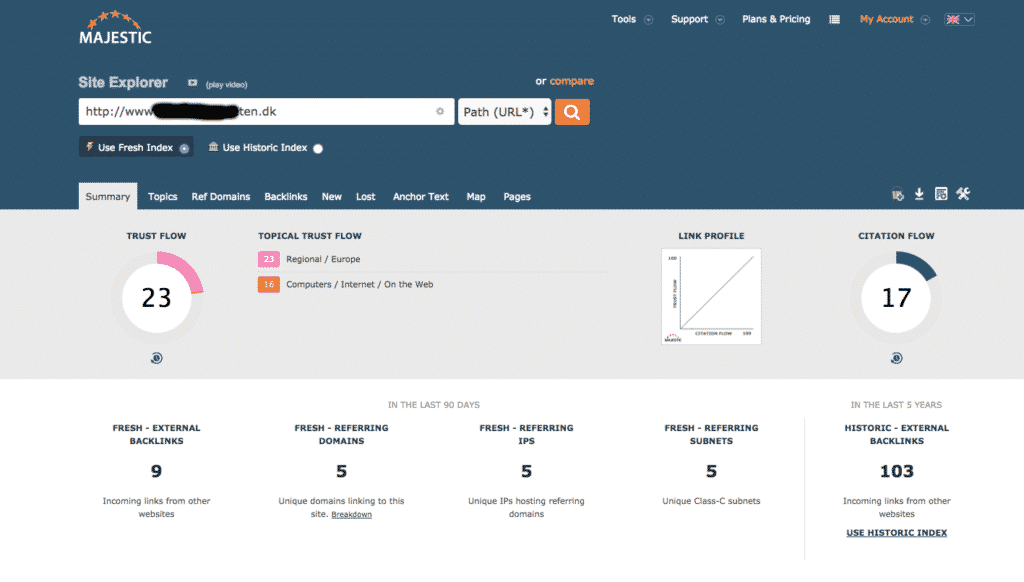The height and width of the screenshot is (582, 1024).
Task: Click into the URL input field
Action: [266, 112]
